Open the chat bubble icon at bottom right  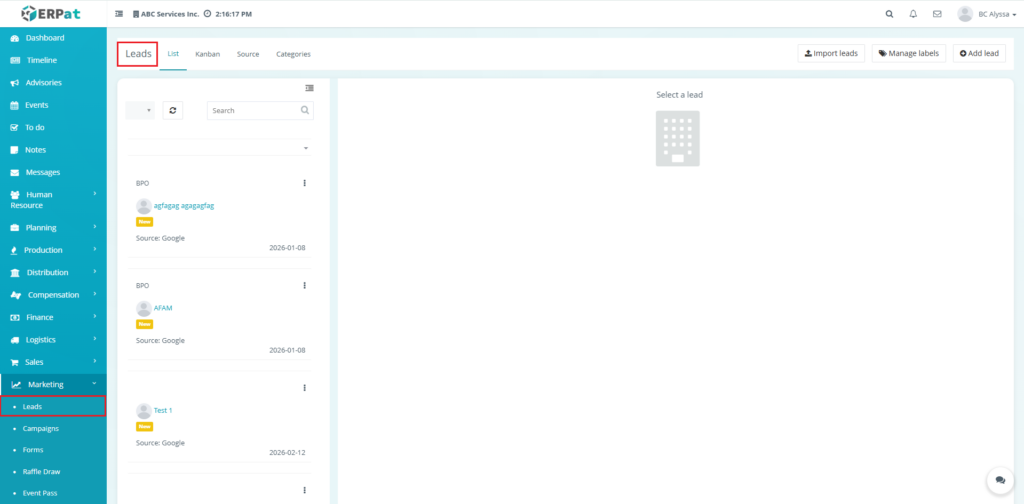pyautogui.click(x=998, y=481)
